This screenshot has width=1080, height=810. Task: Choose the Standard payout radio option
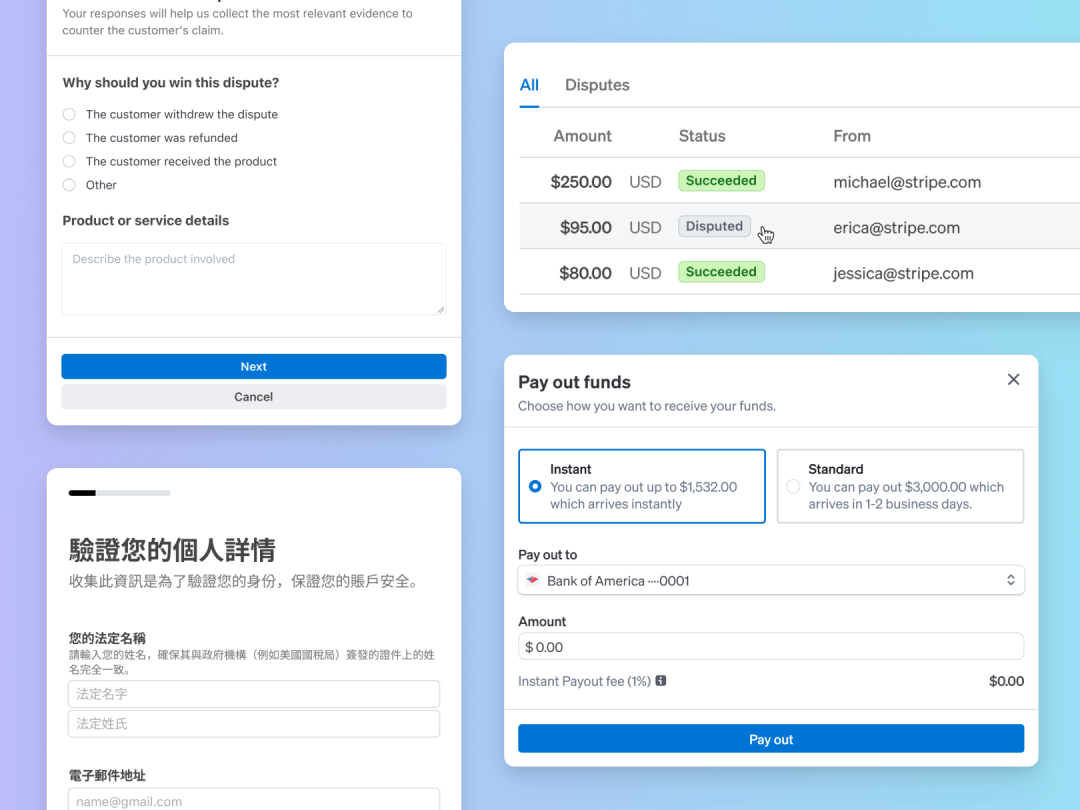793,486
